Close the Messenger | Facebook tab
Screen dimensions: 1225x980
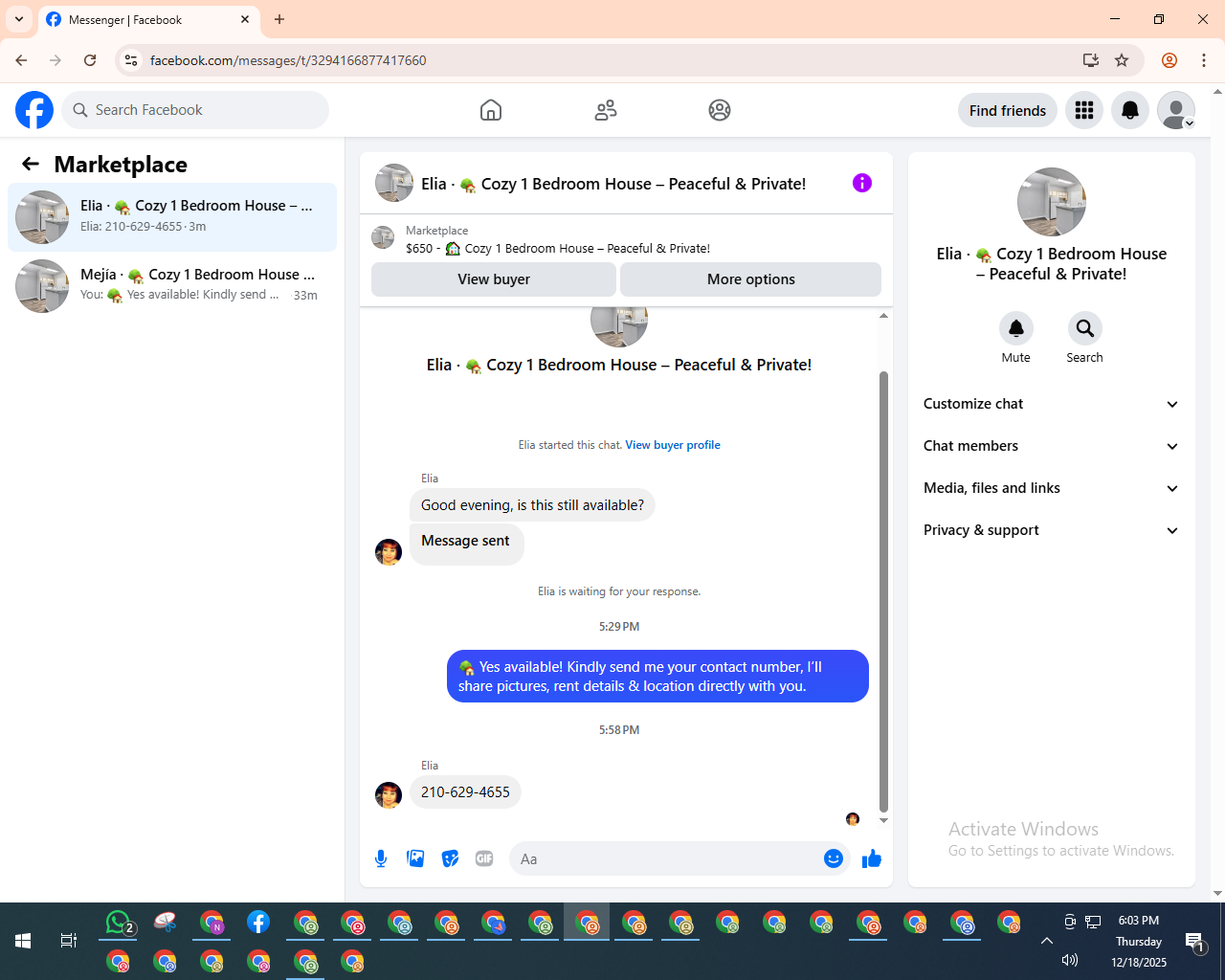[245, 19]
